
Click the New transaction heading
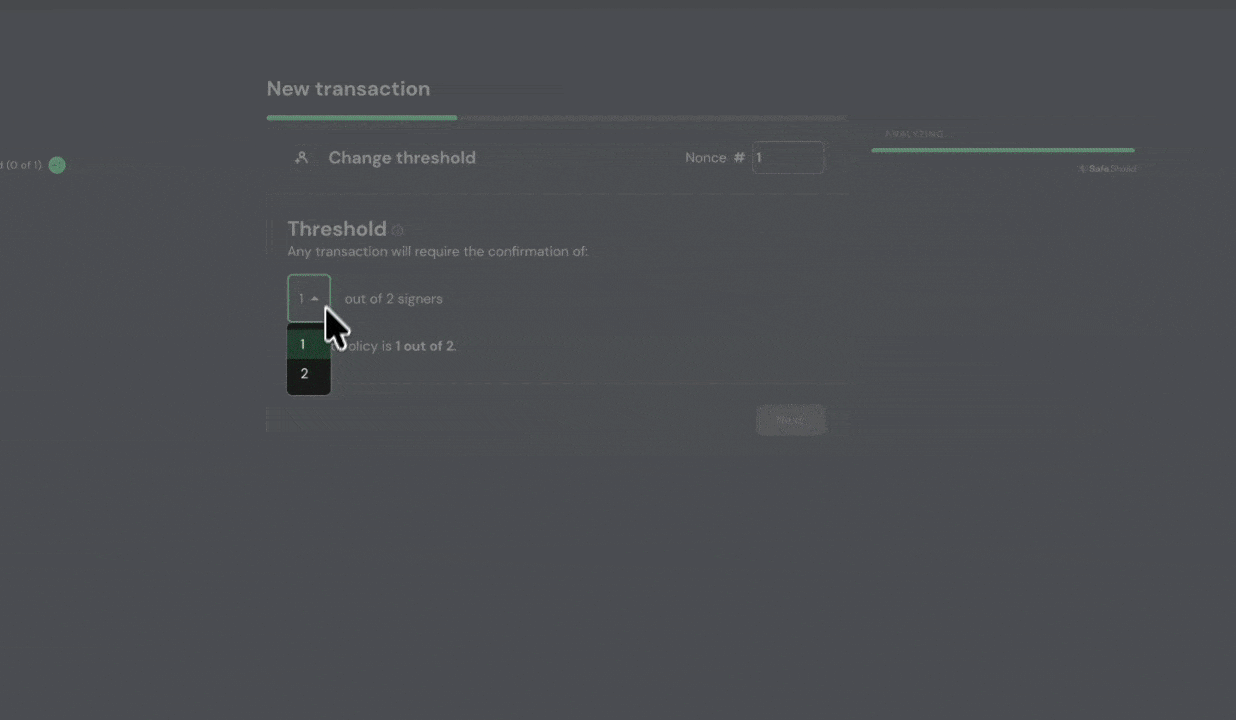click(x=348, y=88)
